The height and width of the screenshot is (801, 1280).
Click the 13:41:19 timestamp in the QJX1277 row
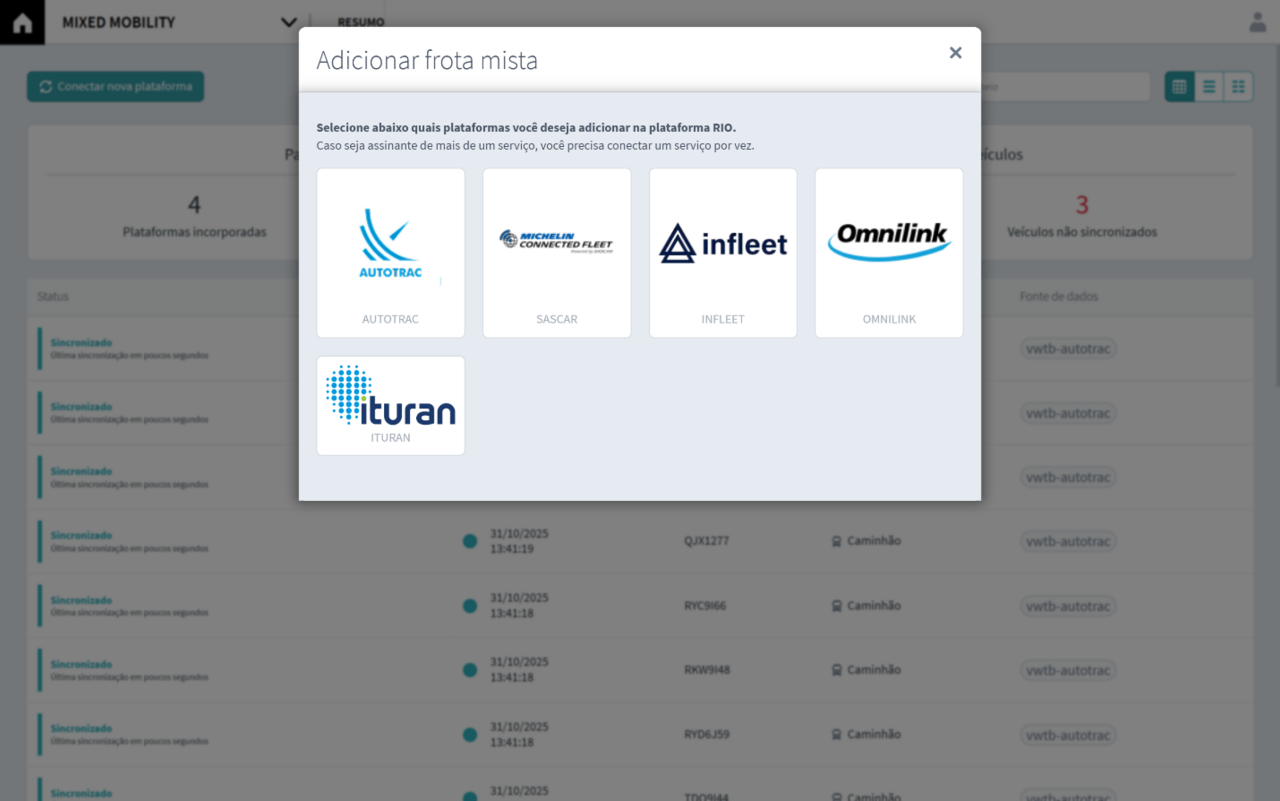click(512, 549)
